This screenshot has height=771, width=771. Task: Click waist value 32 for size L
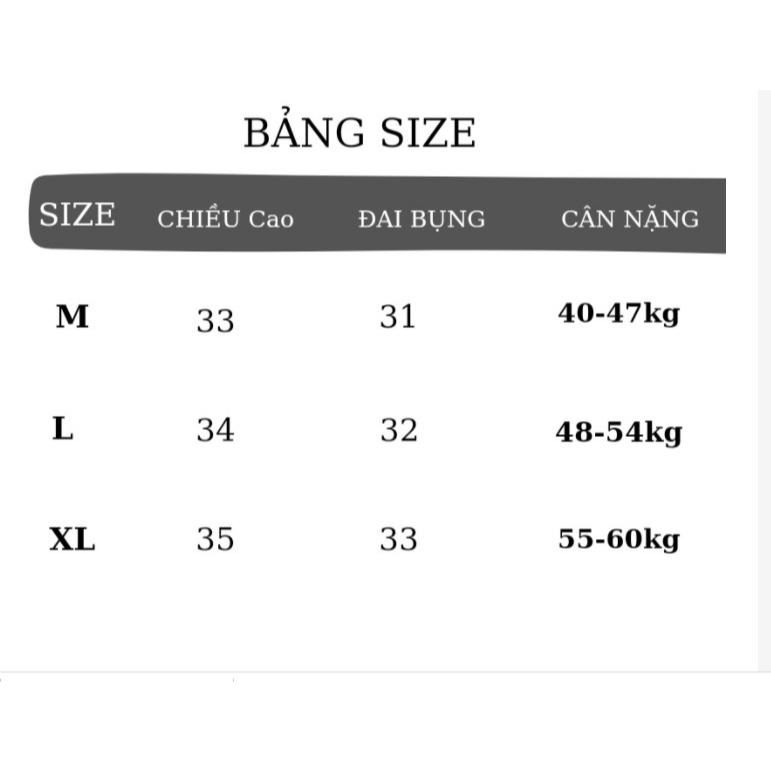398,430
